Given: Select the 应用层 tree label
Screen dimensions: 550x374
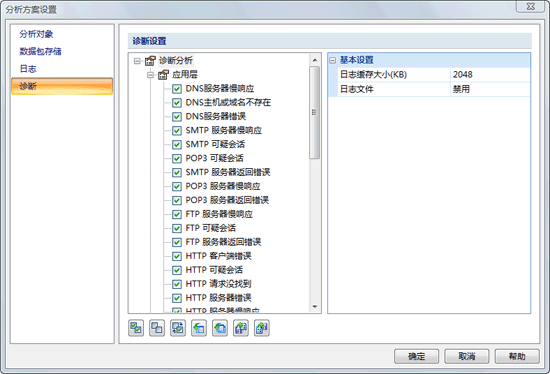Looking at the screenshot, I should [185, 74].
